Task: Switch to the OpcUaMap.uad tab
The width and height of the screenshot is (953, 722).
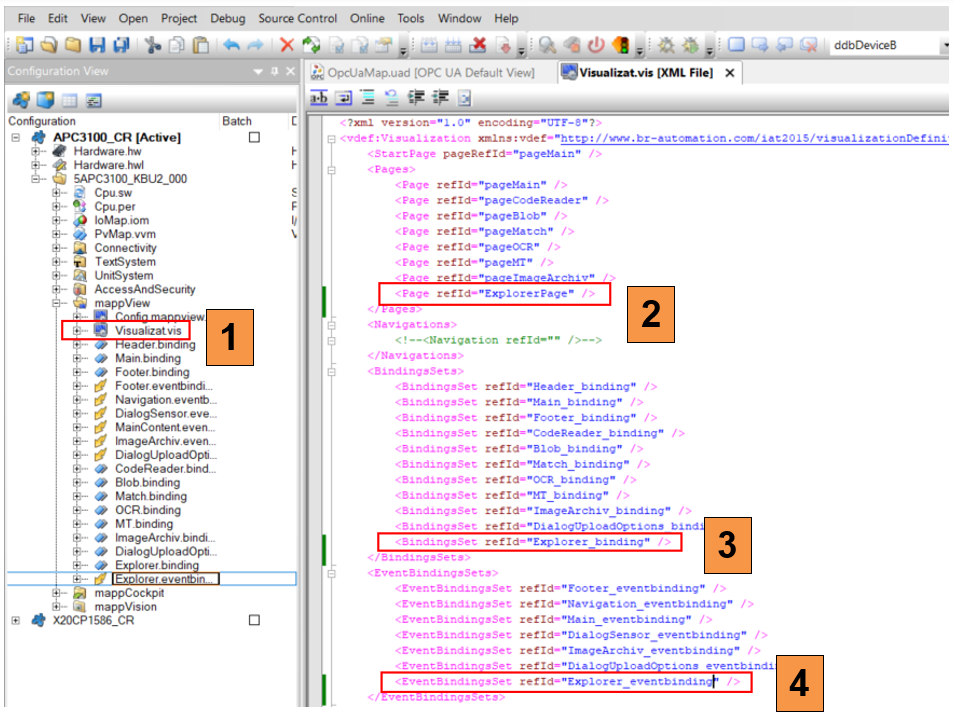Action: (x=419, y=73)
